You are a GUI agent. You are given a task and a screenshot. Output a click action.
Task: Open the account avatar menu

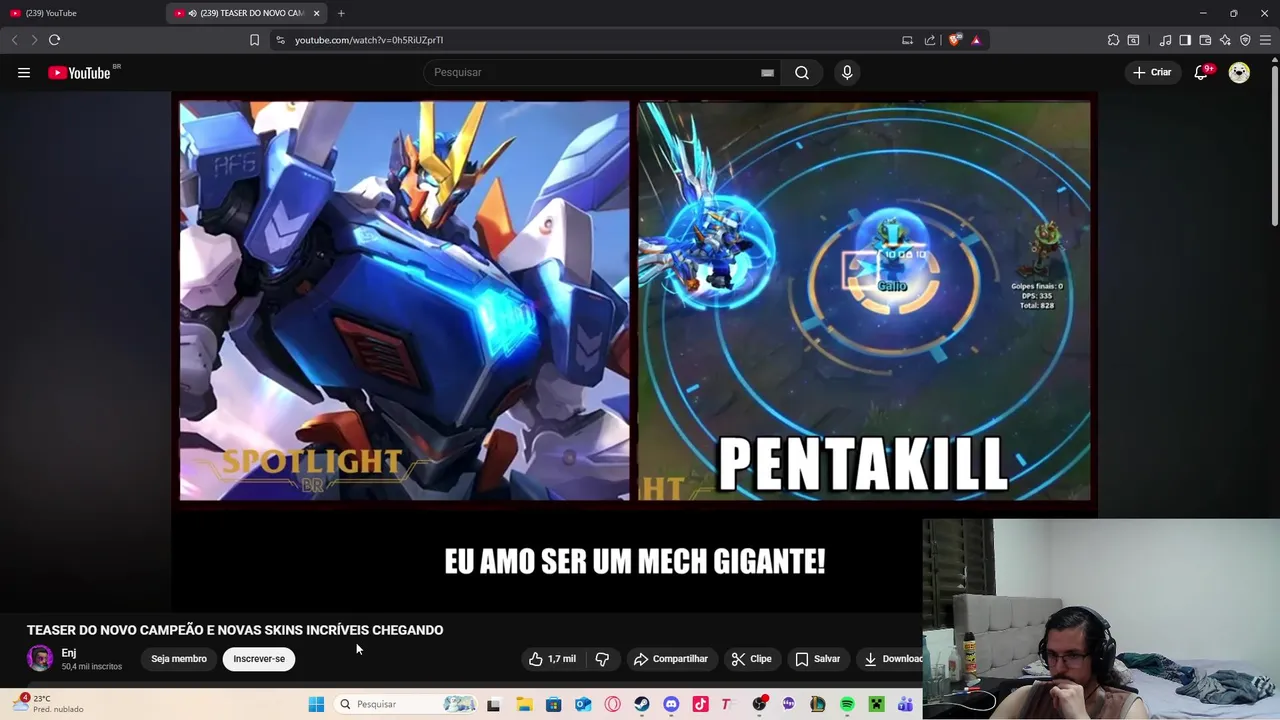tap(1239, 72)
